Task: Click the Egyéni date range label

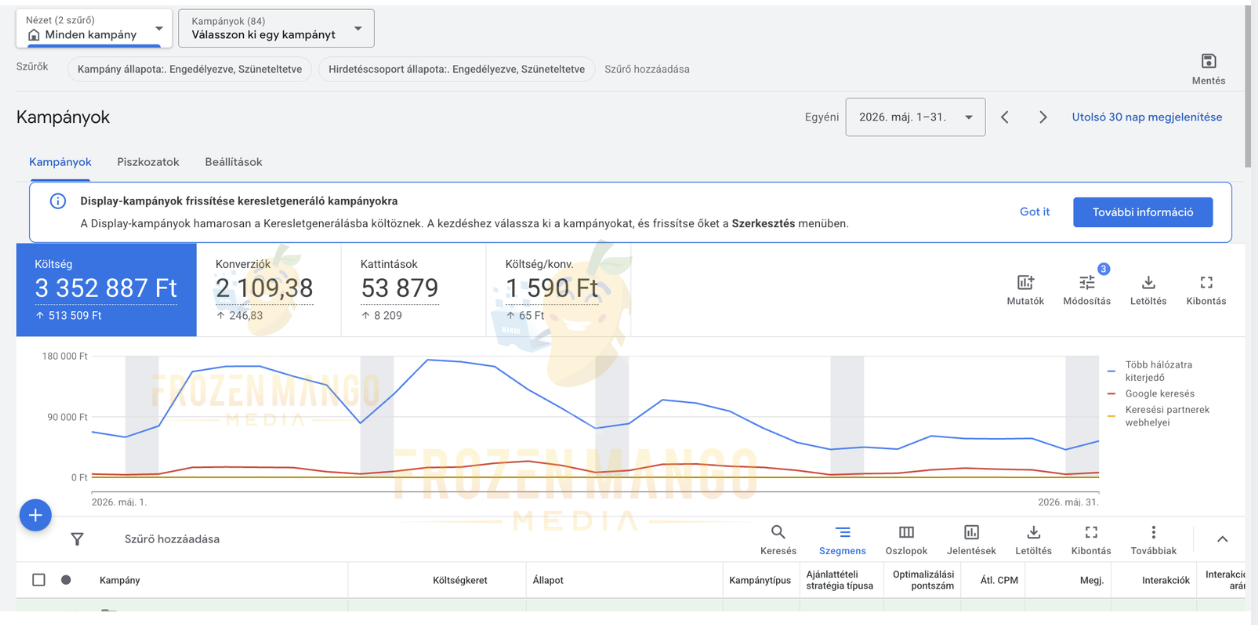Action: click(x=822, y=117)
